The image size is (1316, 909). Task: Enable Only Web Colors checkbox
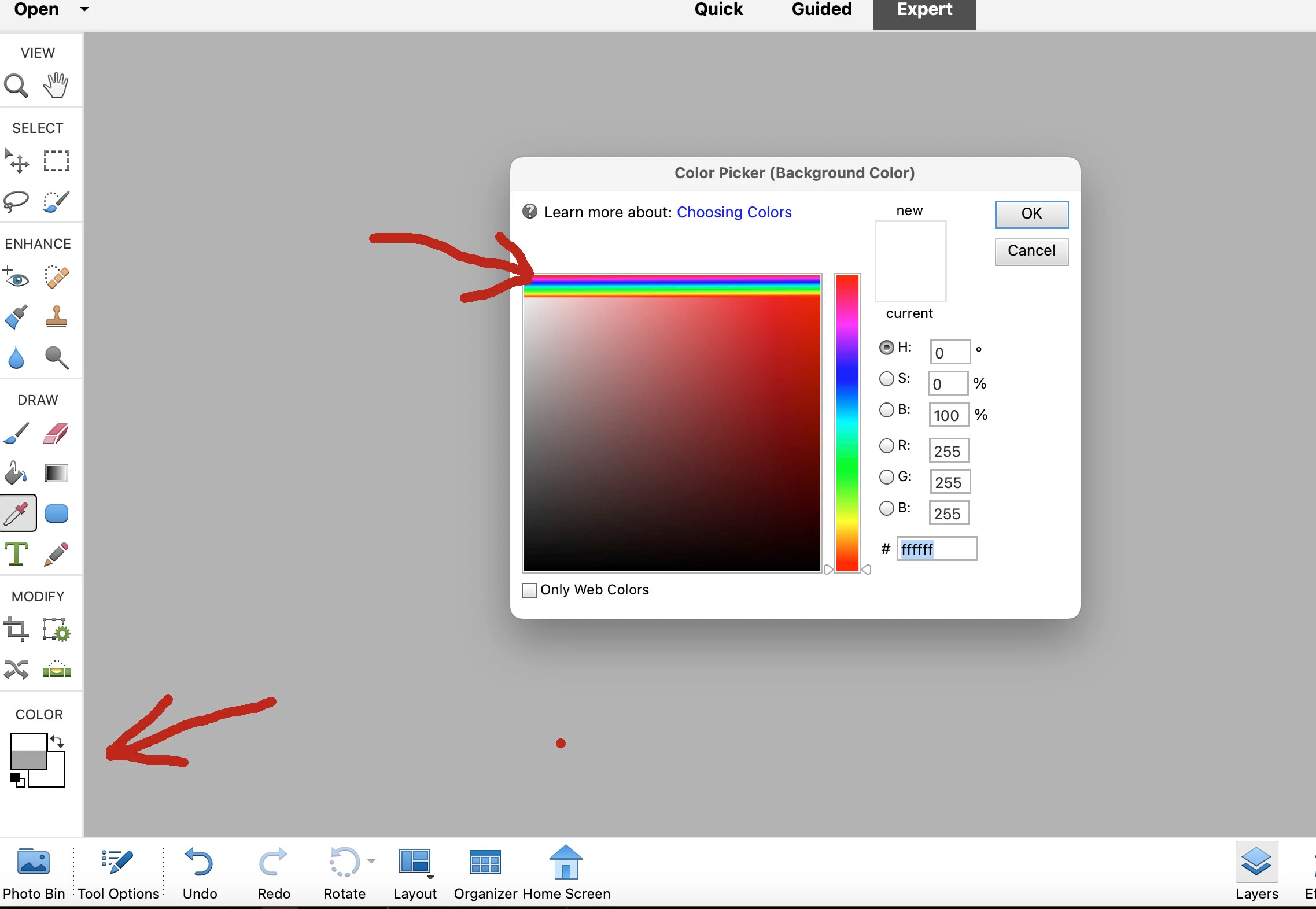tap(529, 590)
